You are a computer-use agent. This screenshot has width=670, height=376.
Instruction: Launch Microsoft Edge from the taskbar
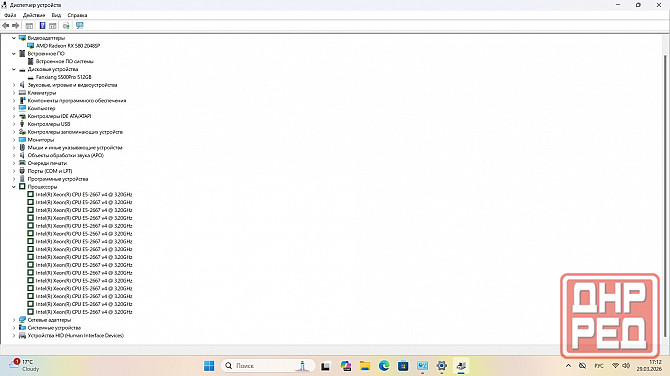[x=384, y=366]
